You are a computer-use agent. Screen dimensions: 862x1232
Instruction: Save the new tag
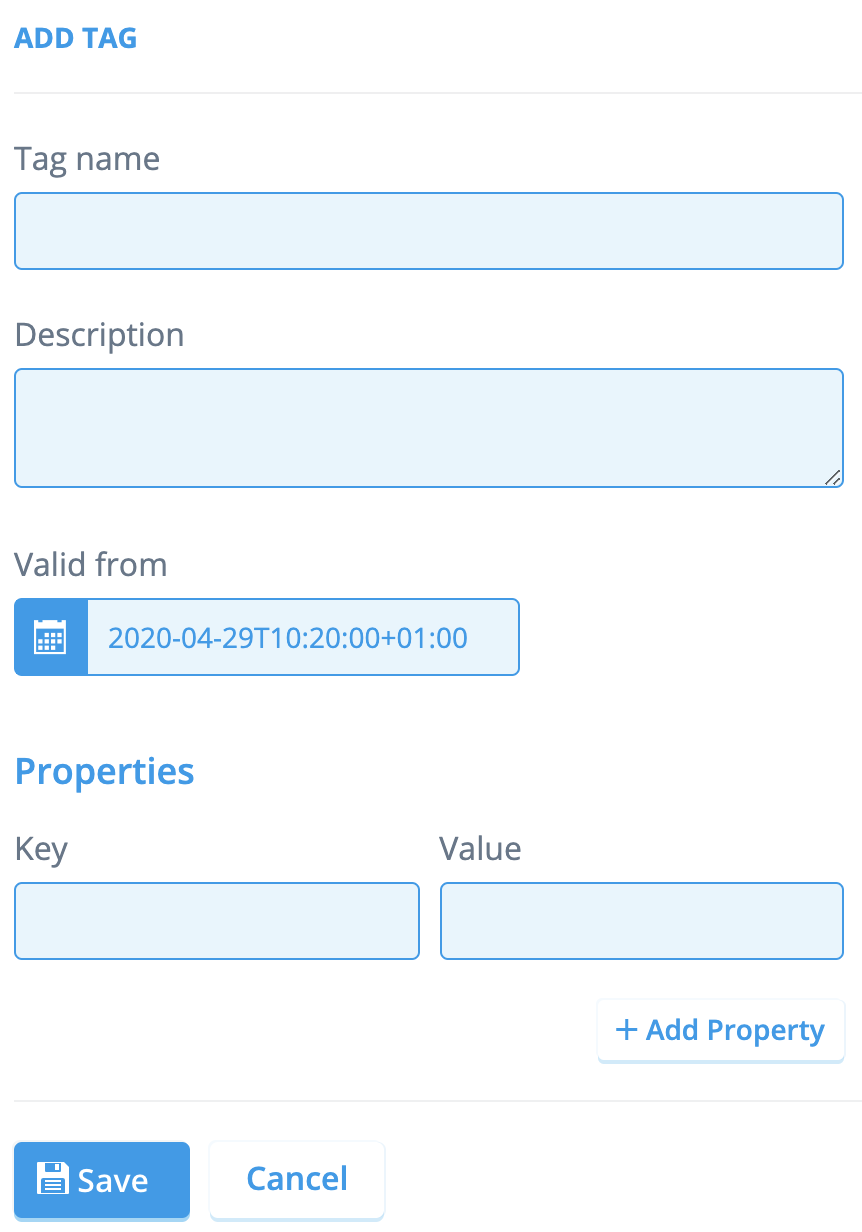click(102, 1180)
